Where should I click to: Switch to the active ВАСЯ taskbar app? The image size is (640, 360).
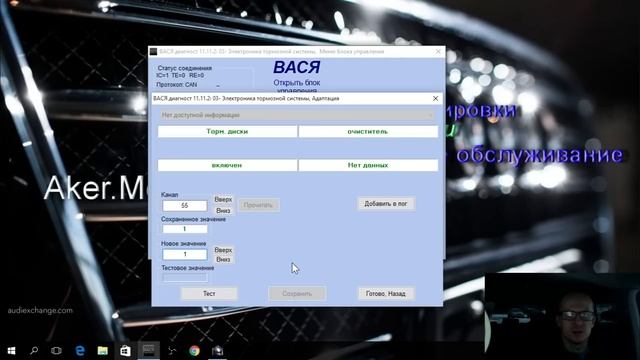coord(149,351)
